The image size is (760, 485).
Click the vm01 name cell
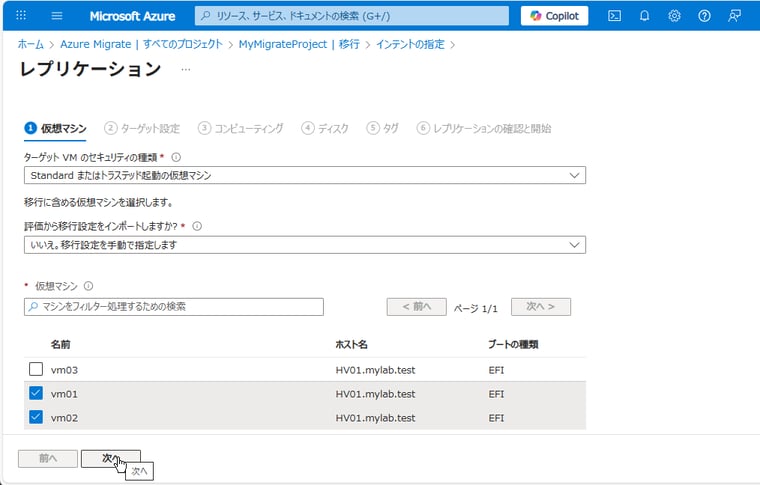coord(64,394)
